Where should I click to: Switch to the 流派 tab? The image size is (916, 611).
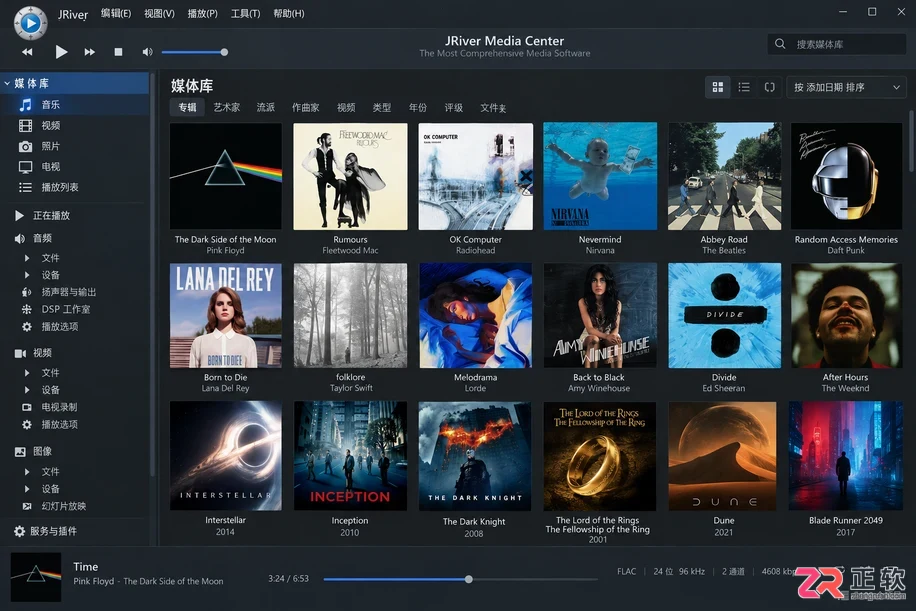pyautogui.click(x=266, y=107)
